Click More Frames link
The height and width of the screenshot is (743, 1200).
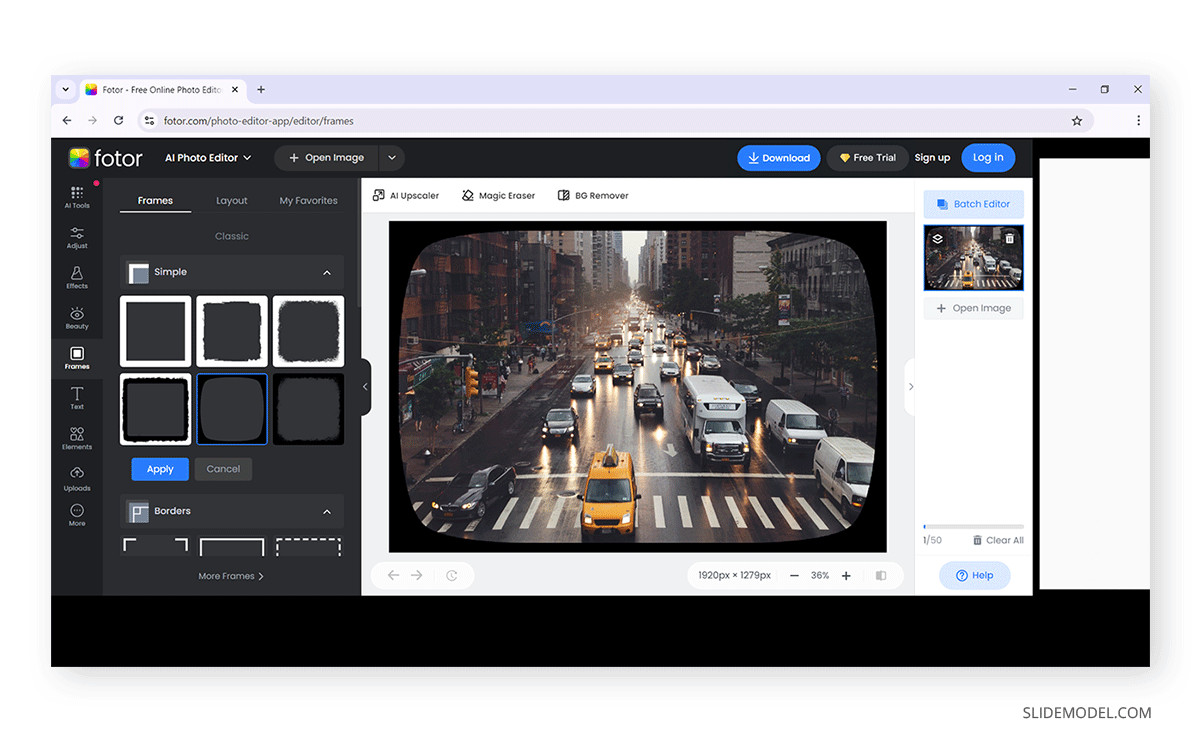(231, 576)
